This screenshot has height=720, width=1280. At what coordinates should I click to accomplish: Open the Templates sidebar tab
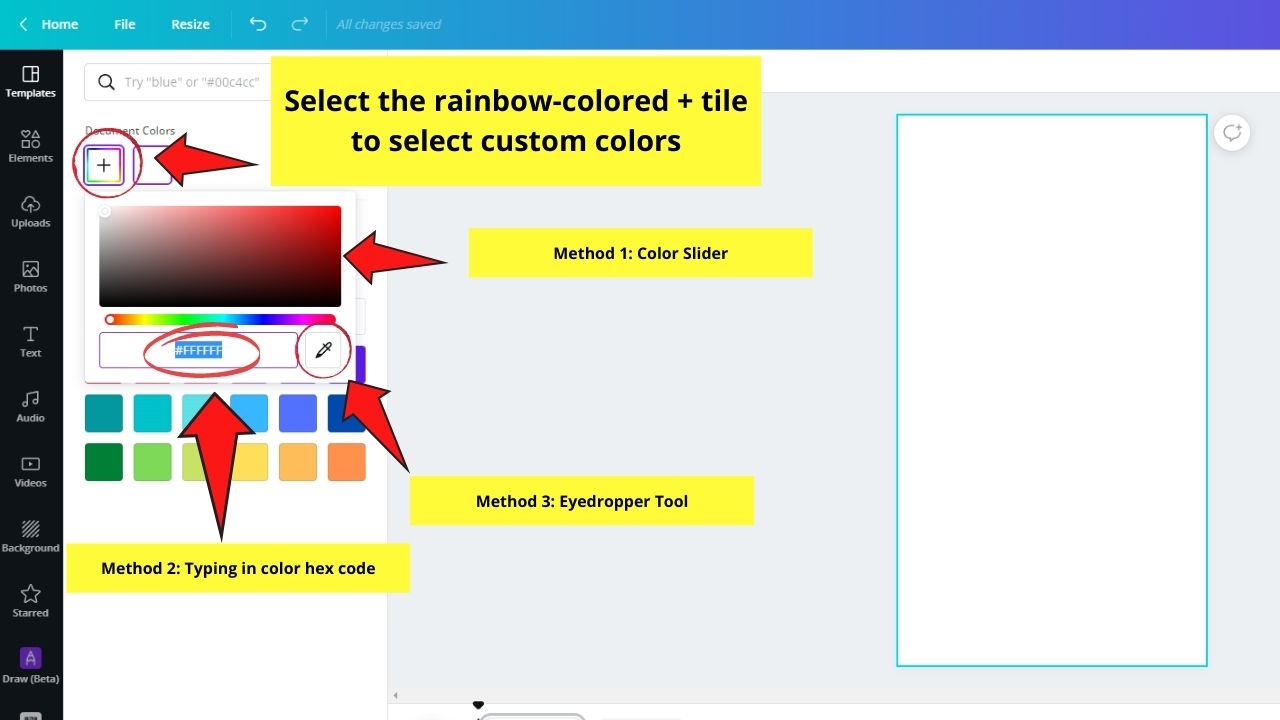click(31, 82)
